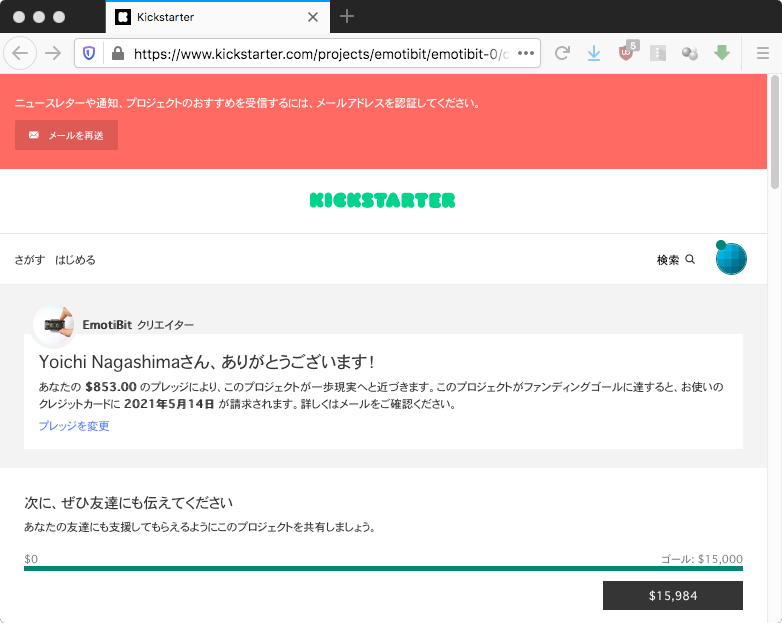This screenshot has height=623, width=782.
Task: Click the さがす navigation link
Action: point(29,259)
